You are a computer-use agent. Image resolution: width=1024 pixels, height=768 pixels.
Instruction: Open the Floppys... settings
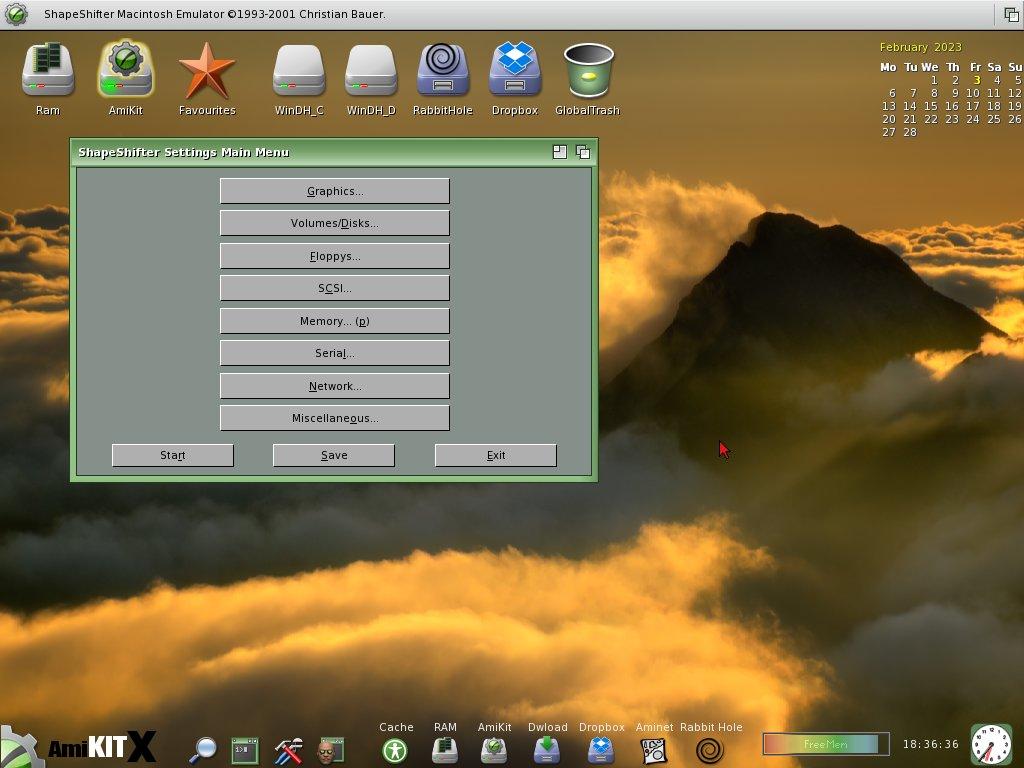click(x=335, y=256)
